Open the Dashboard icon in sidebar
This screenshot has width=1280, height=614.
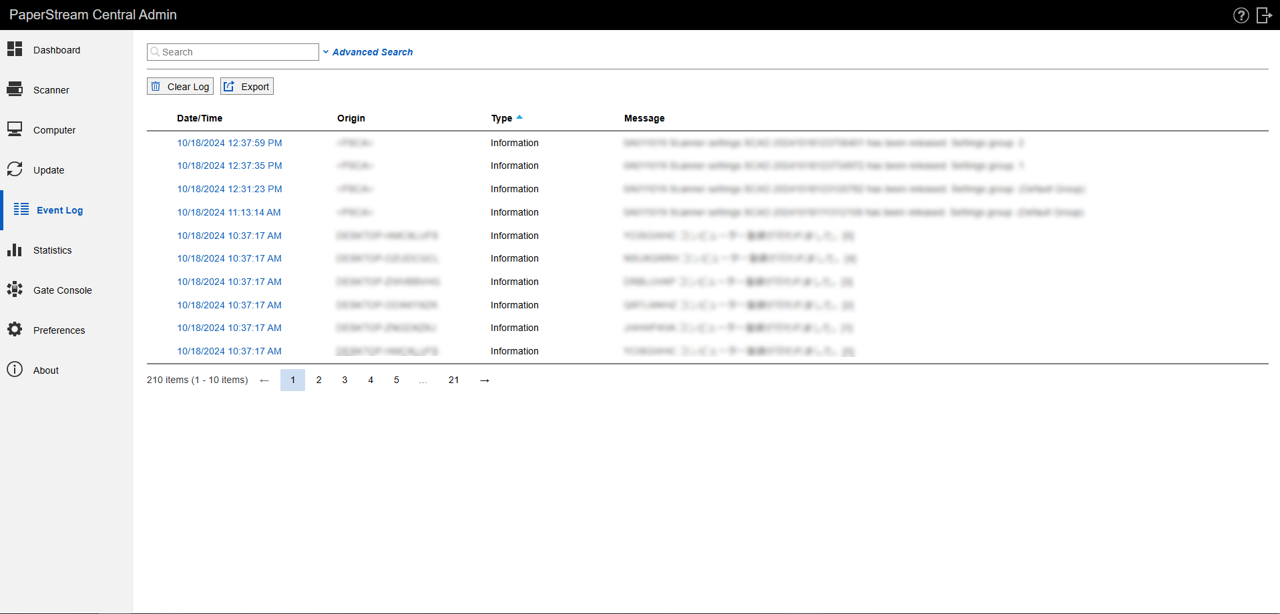coord(15,49)
